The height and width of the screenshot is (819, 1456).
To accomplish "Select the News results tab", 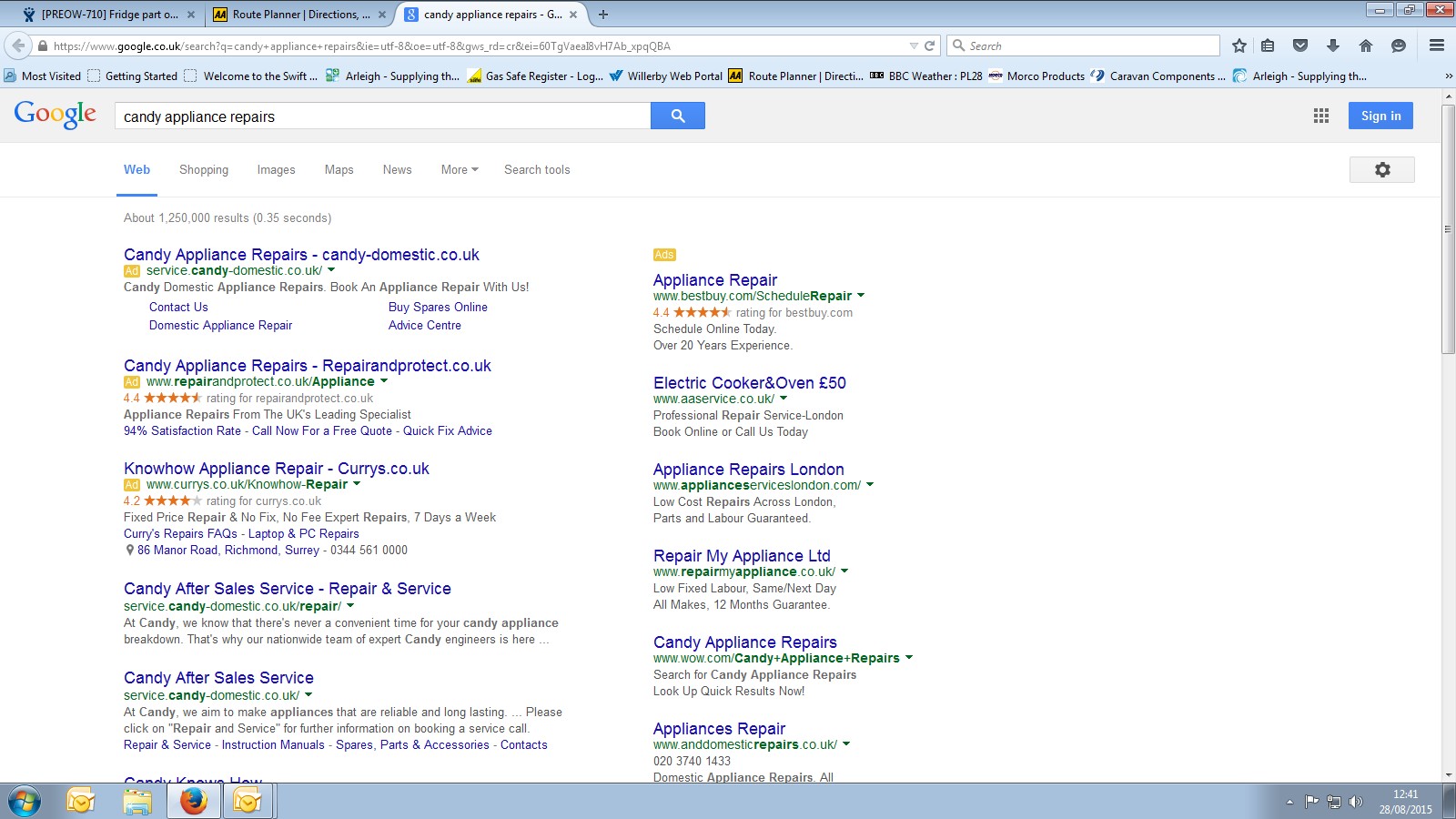I will coord(397,170).
